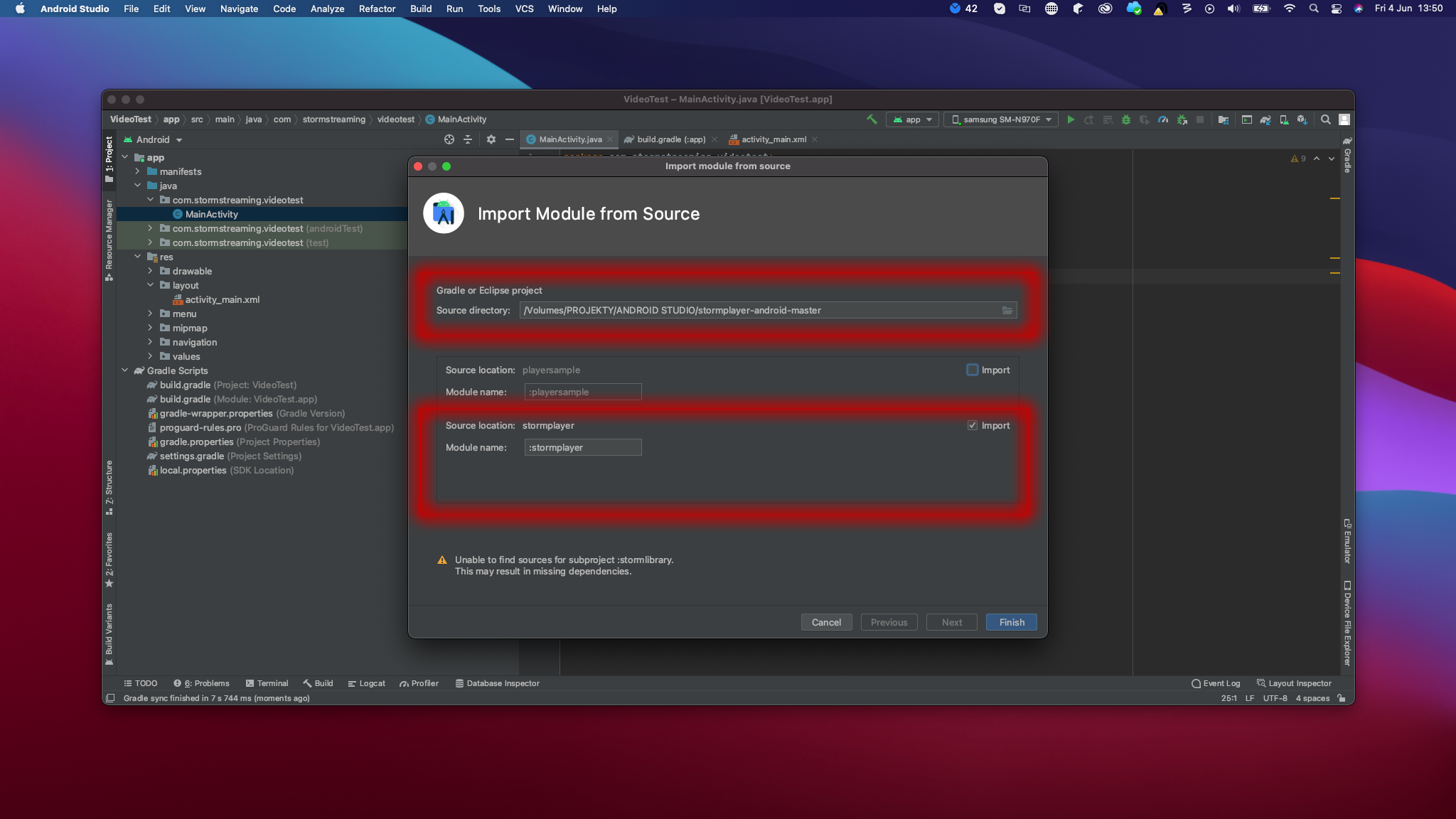Screen dimensions: 1456x819
Task: Click the macOS Spotlight search icon
Action: coord(1314,9)
